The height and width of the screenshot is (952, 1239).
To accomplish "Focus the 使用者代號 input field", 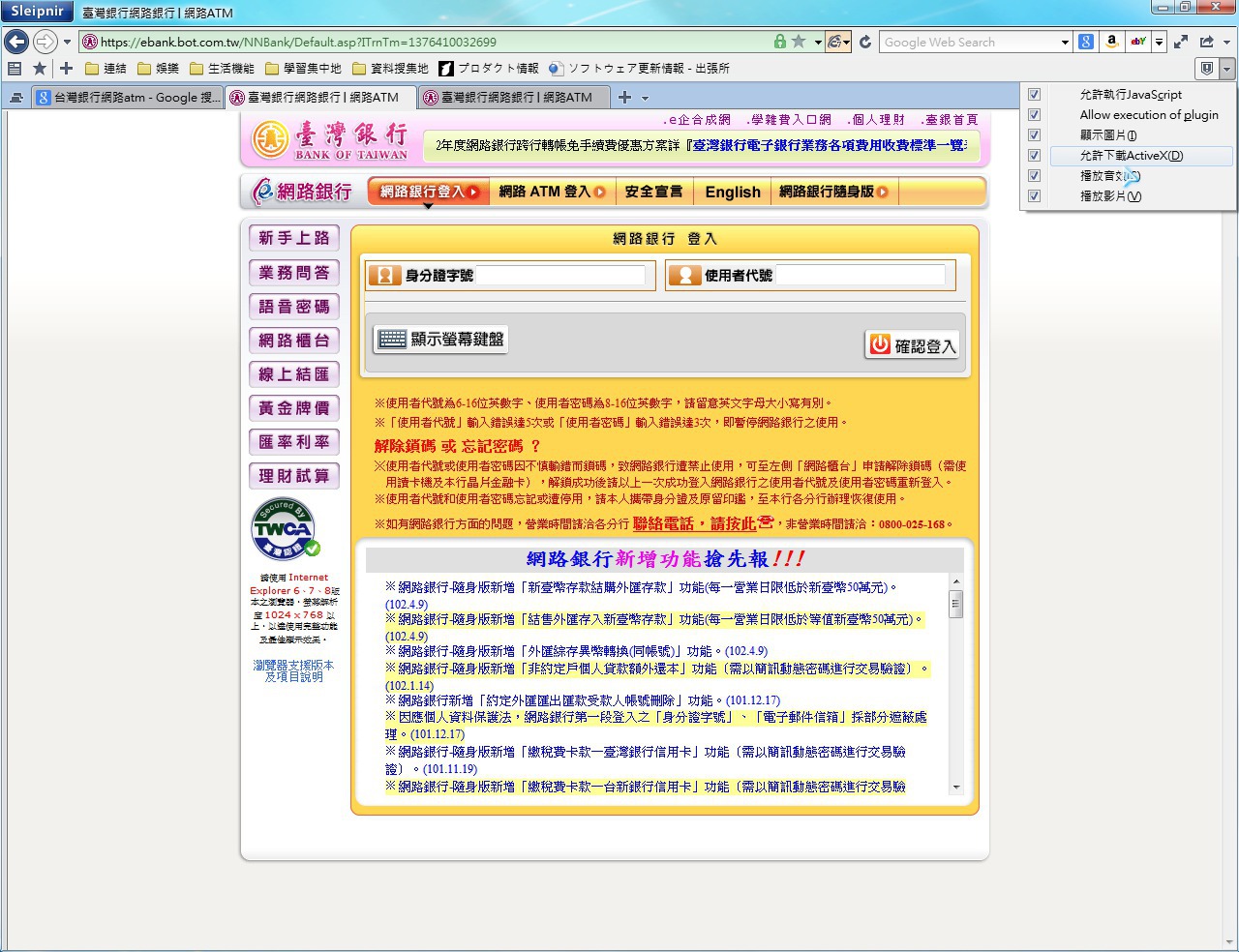I will [861, 275].
